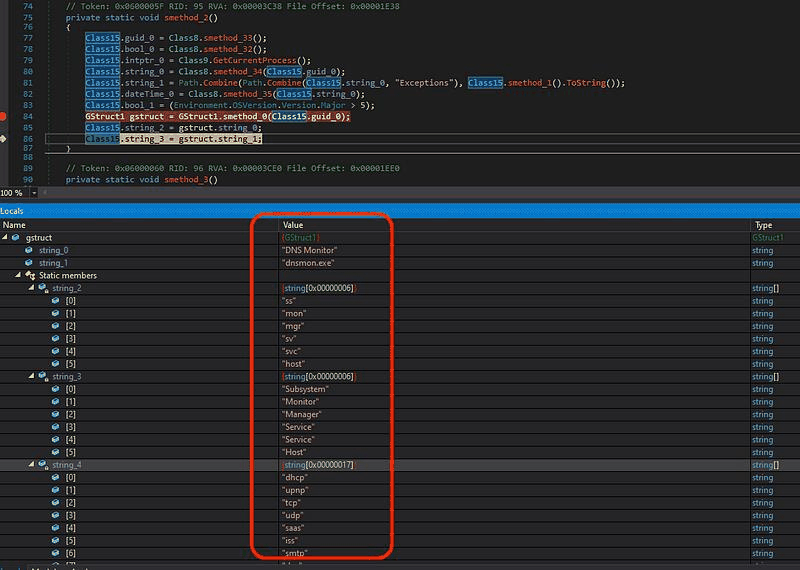Screen dimensions: 800x570
Task: Click the icon of the row valued "mon"
Action: (56, 313)
